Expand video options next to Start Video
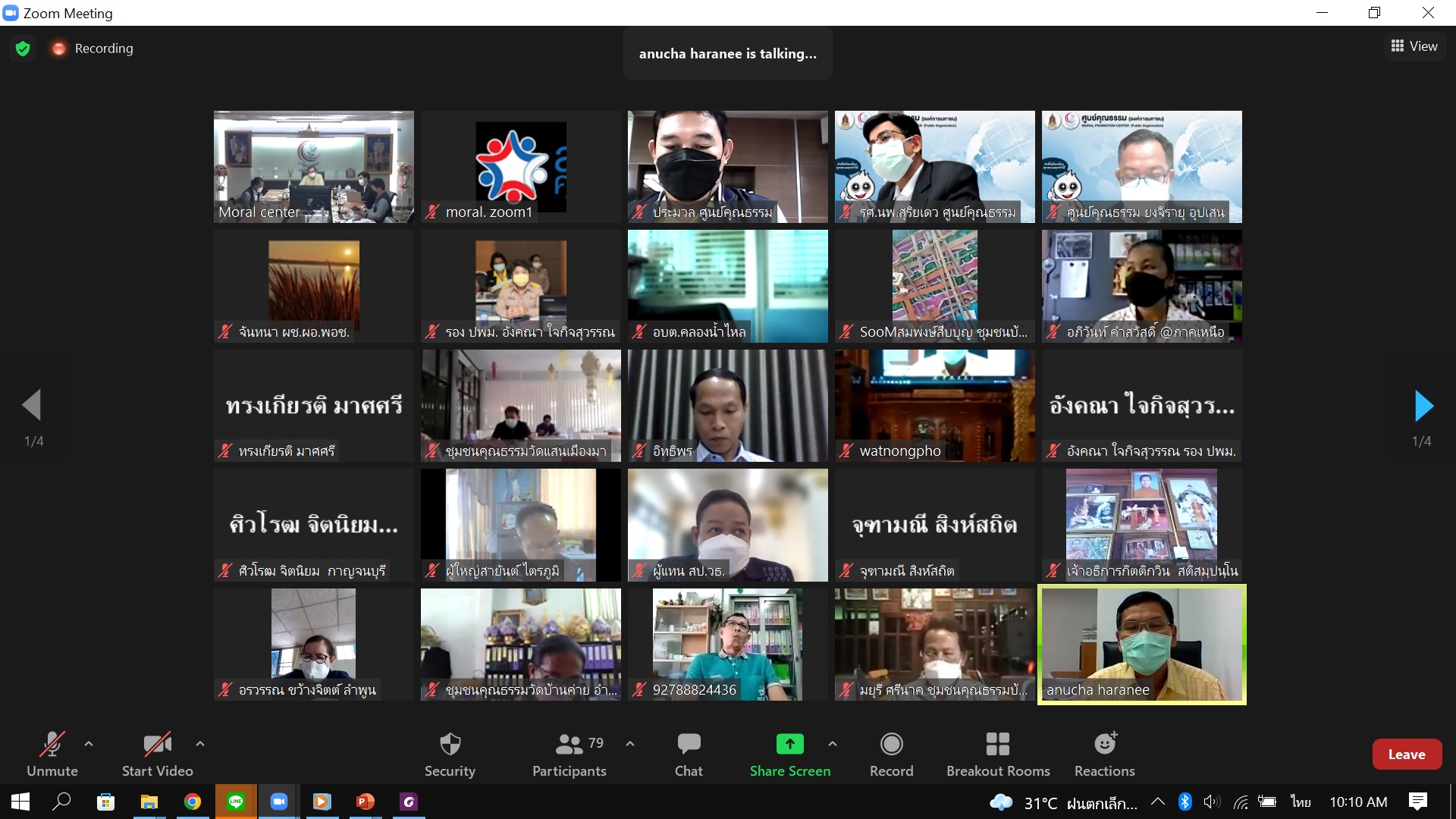Screen dimensions: 1456x819 click(200, 744)
